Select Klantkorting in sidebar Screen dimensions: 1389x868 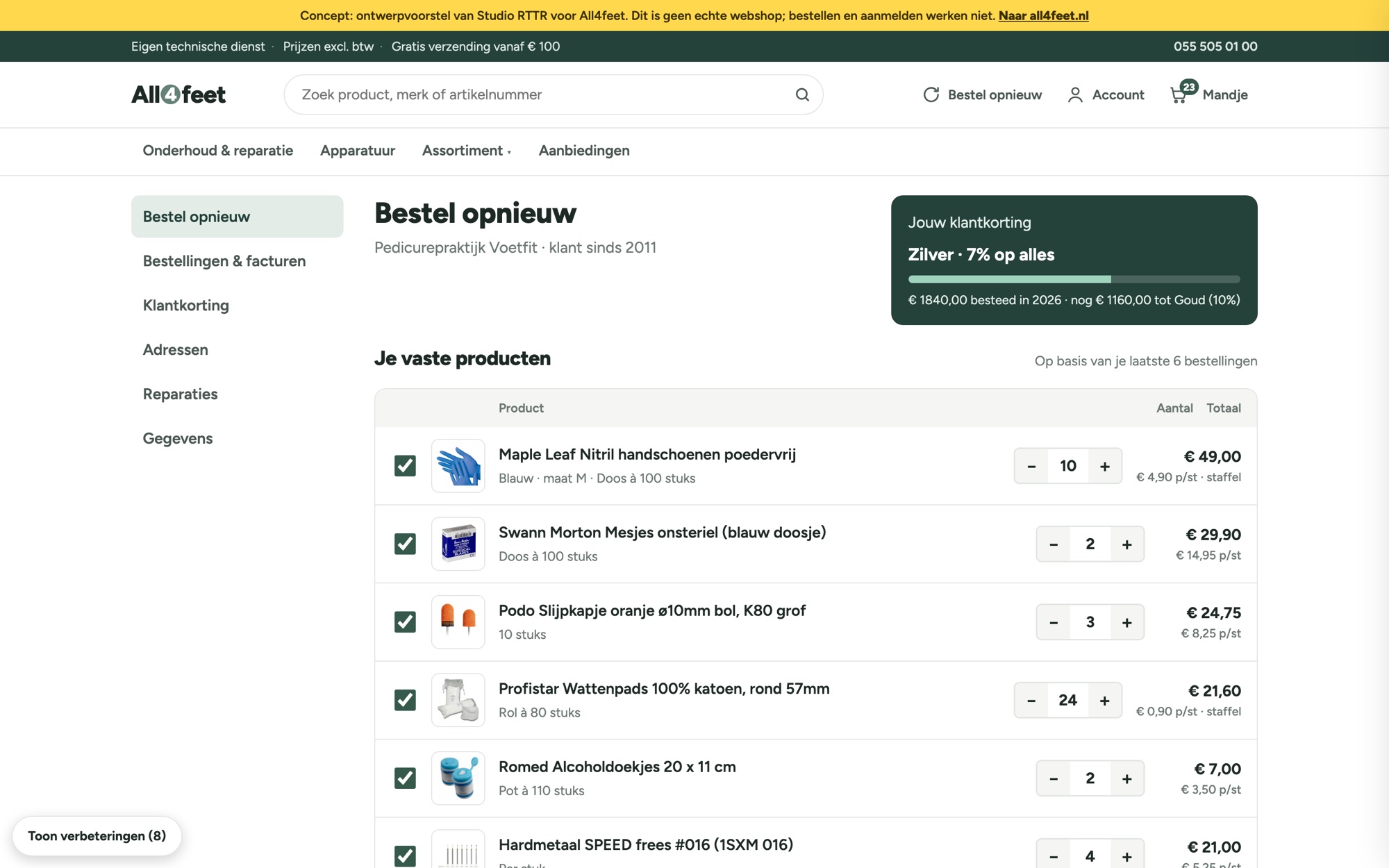237,306
